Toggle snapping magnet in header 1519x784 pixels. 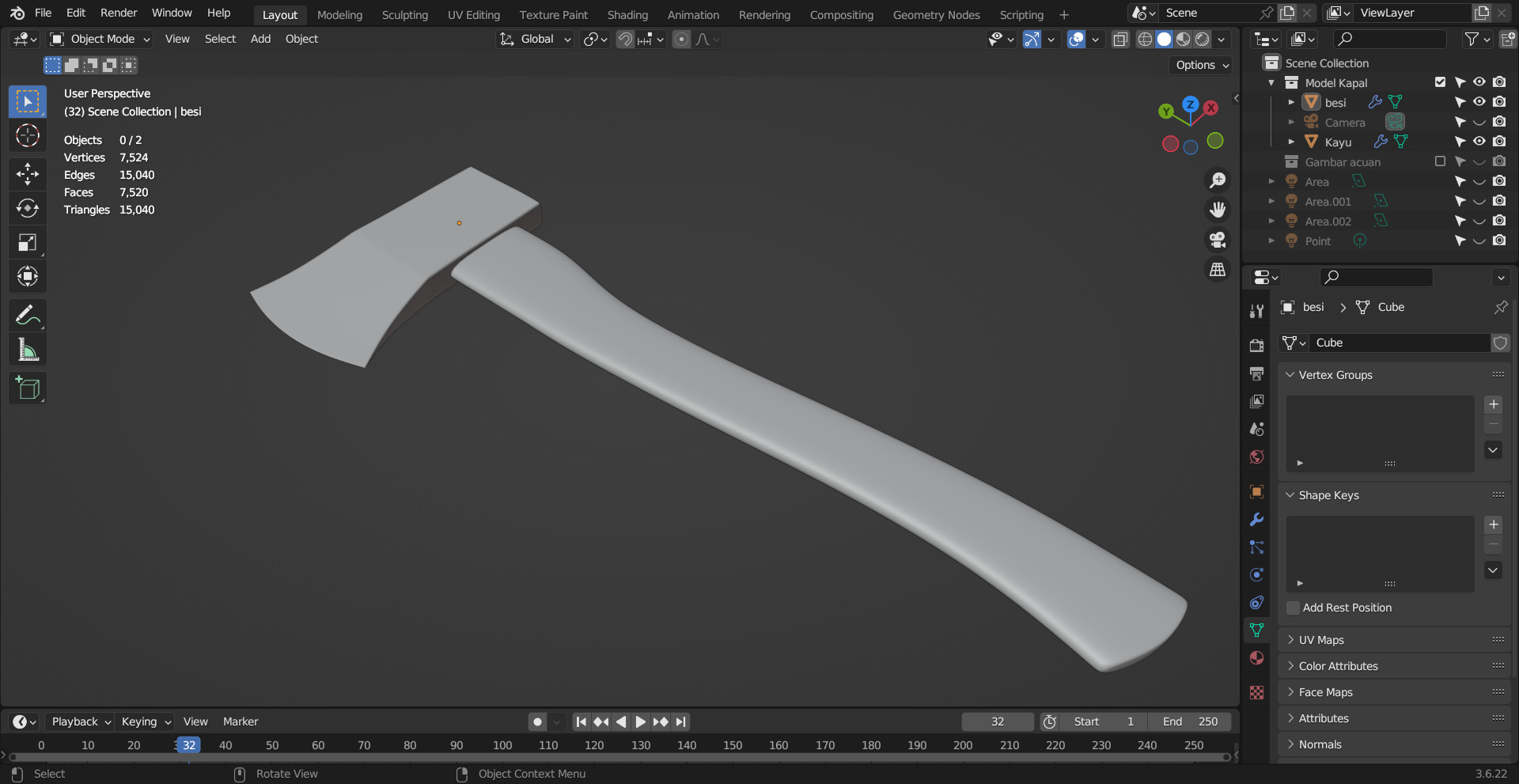tap(625, 40)
